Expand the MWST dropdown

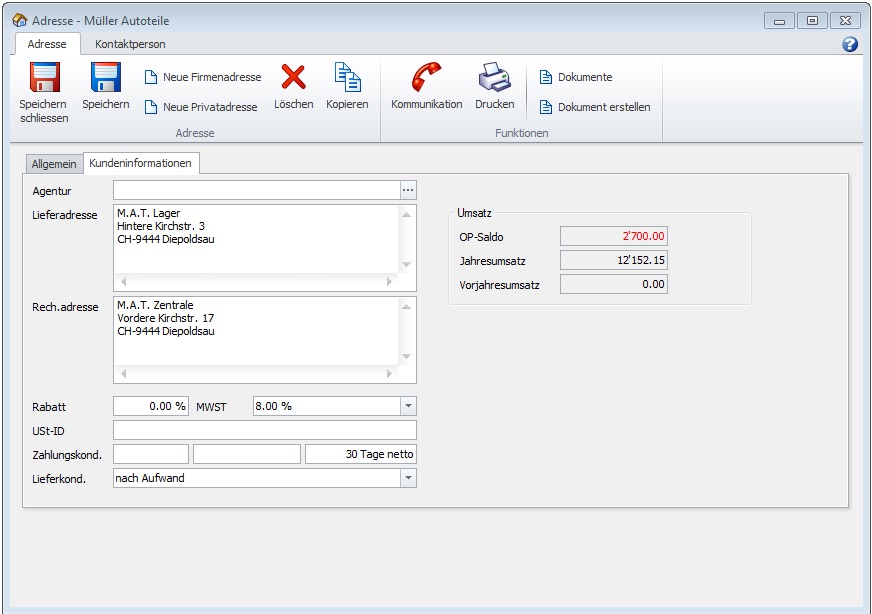[407, 406]
